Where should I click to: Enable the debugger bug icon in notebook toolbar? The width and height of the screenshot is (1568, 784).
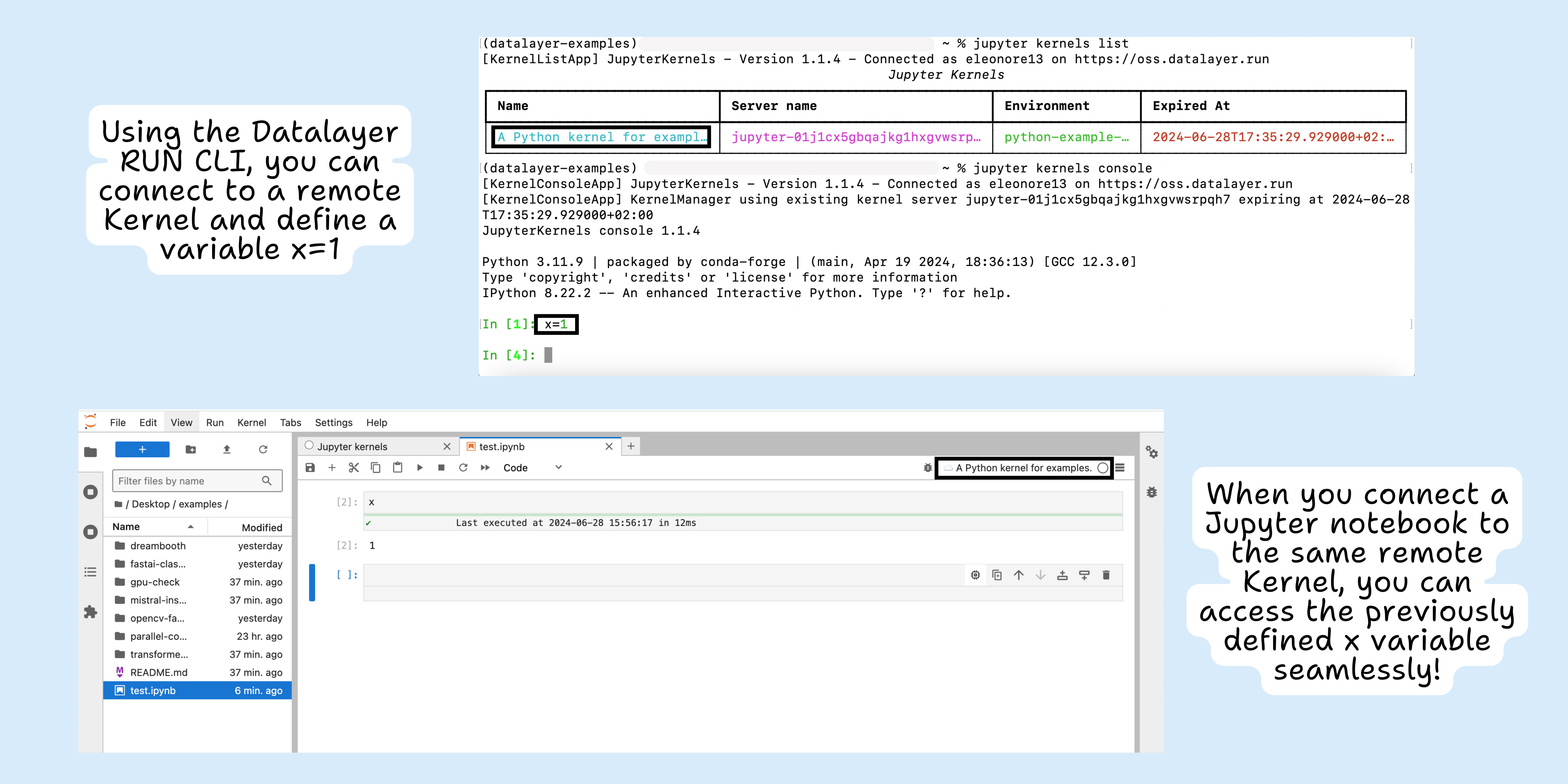pos(927,468)
